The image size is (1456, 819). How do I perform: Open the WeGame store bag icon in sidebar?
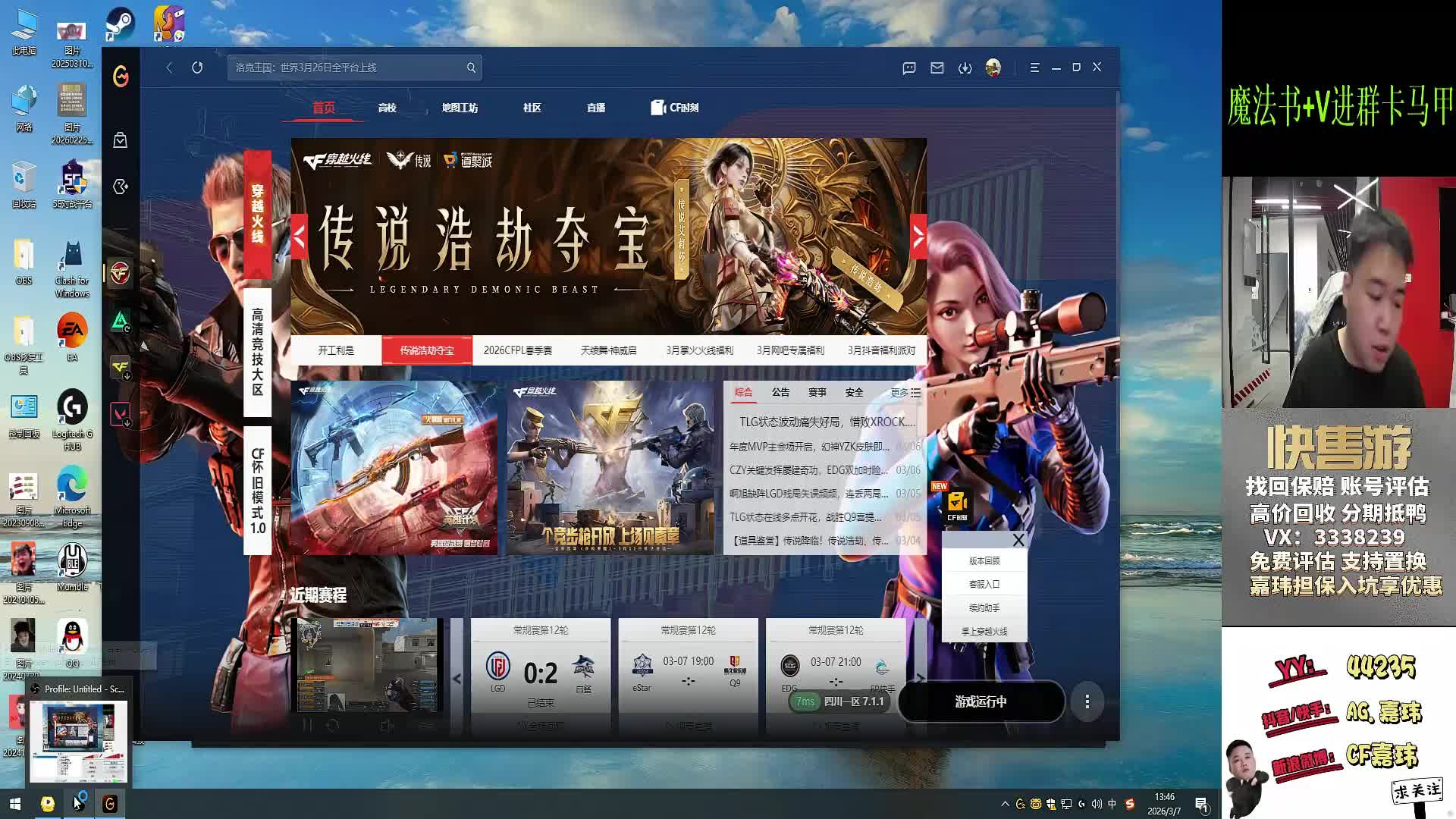(x=119, y=140)
